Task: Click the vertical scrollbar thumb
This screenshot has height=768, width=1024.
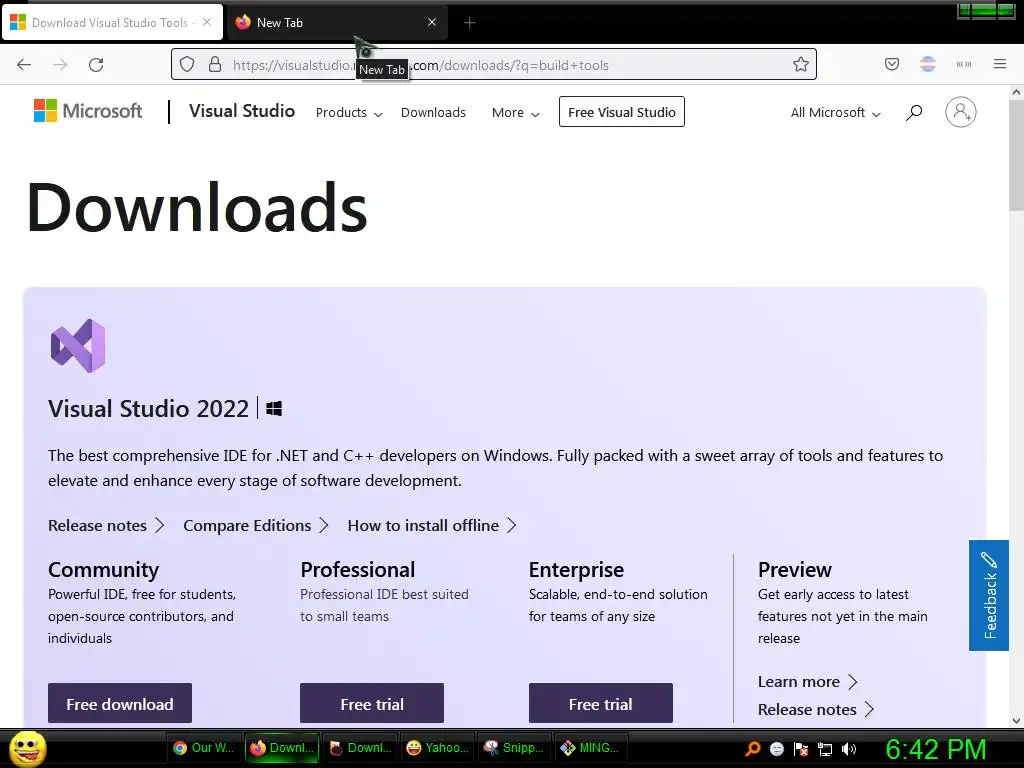Action: click(1016, 155)
